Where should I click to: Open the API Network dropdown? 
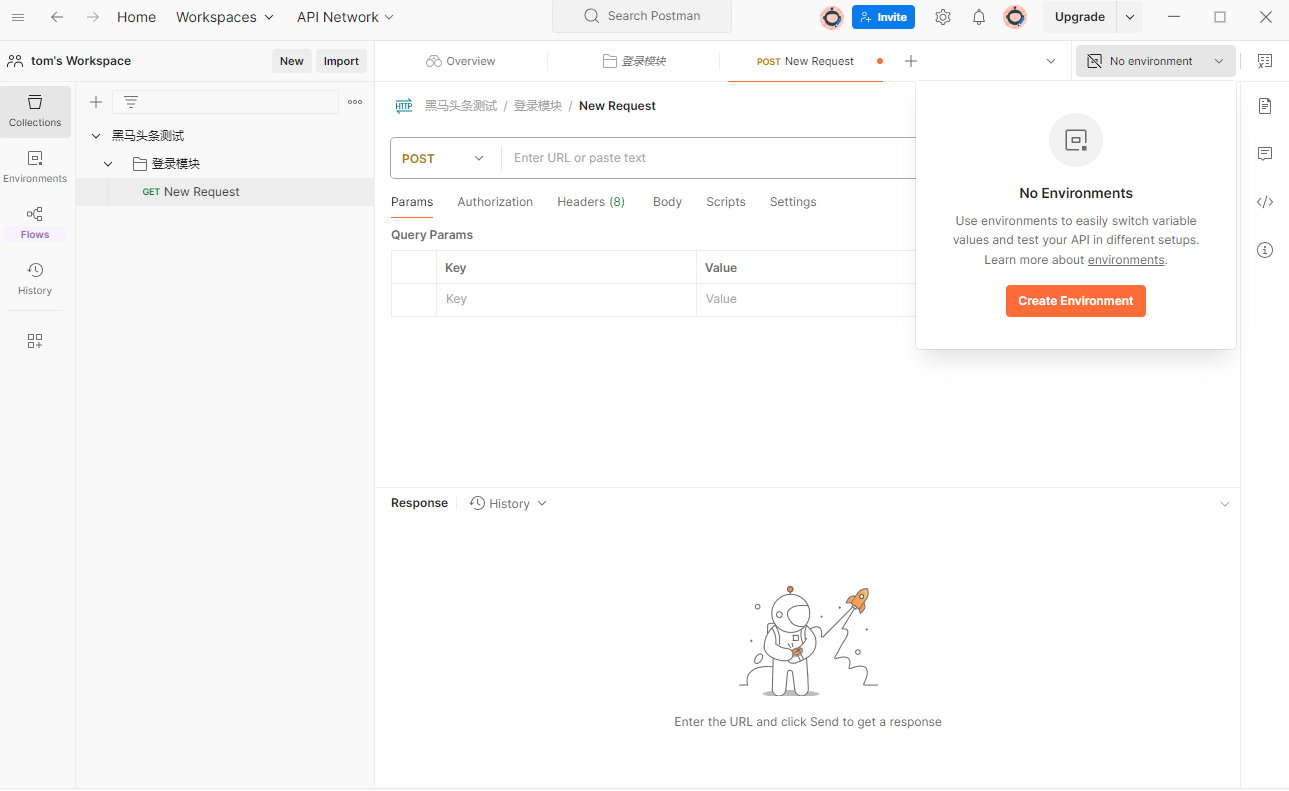click(x=345, y=17)
